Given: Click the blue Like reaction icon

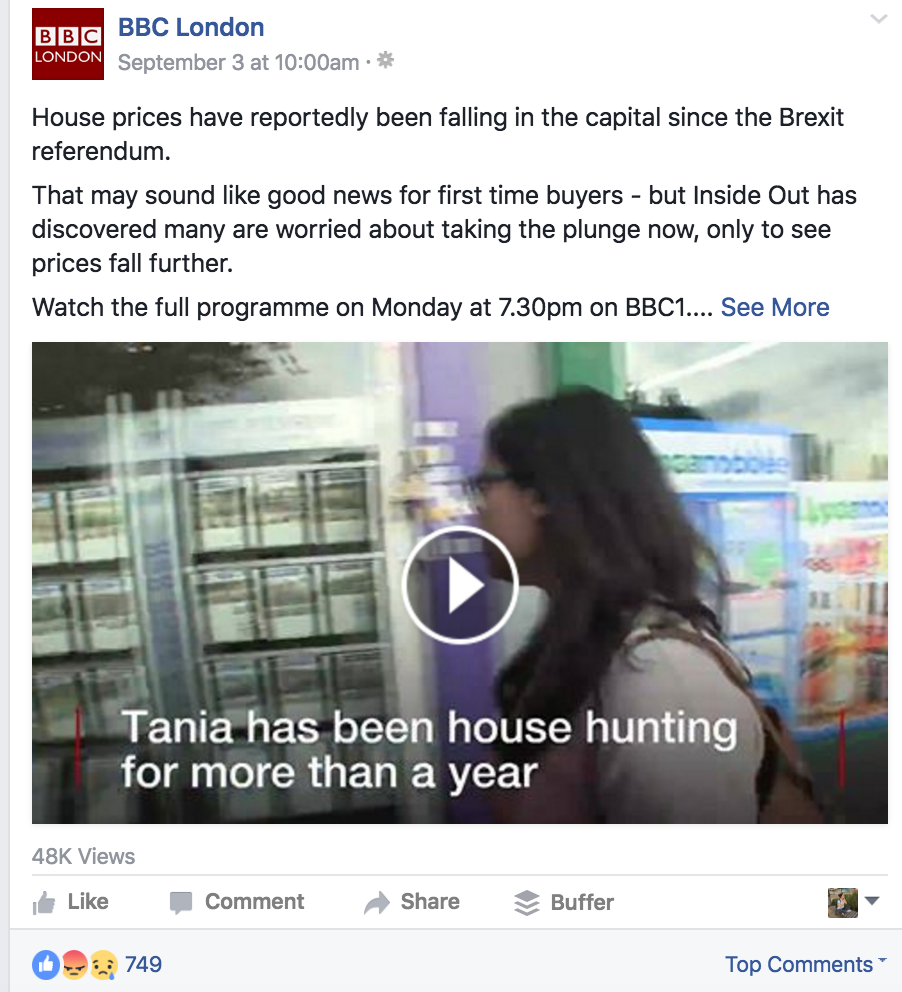Looking at the screenshot, I should pos(46,965).
